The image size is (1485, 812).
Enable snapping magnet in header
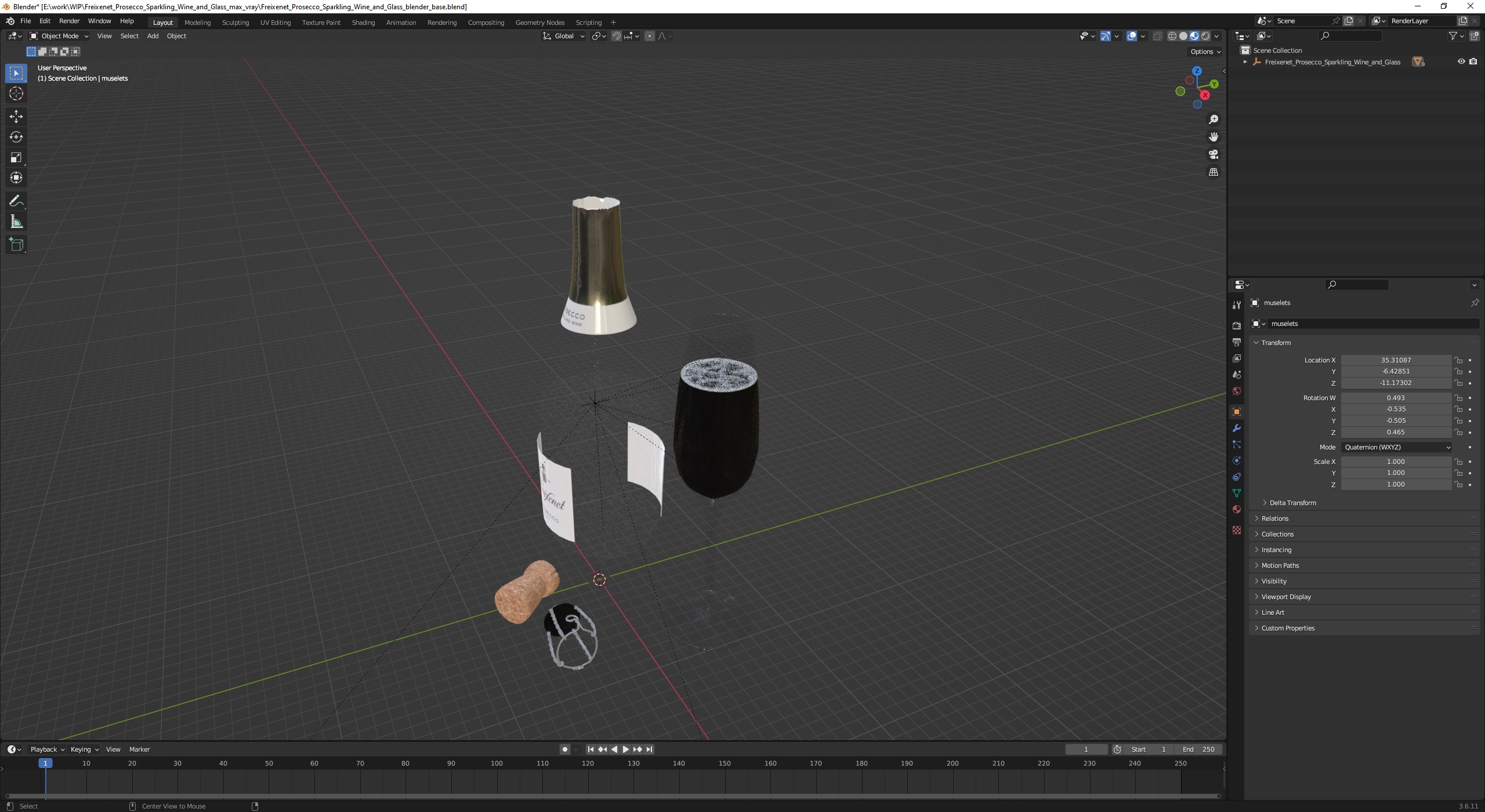(x=616, y=36)
